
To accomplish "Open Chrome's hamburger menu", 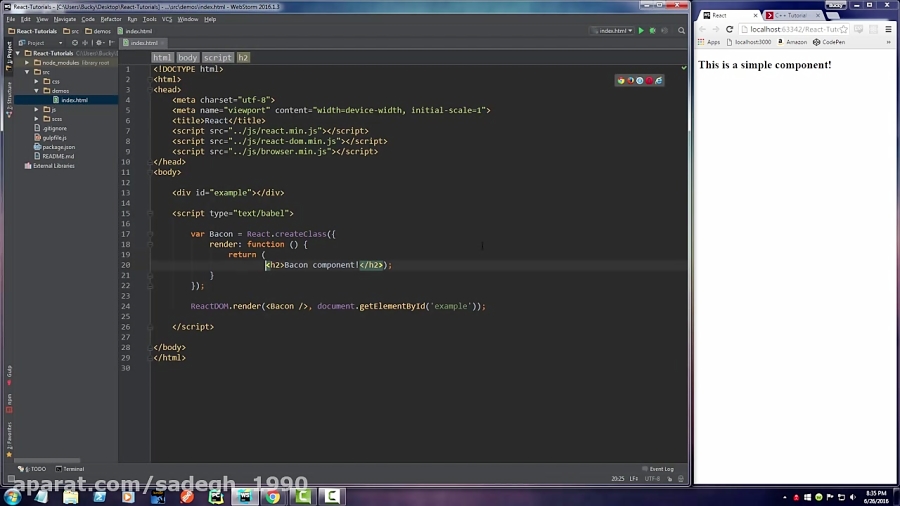I will click(x=888, y=29).
